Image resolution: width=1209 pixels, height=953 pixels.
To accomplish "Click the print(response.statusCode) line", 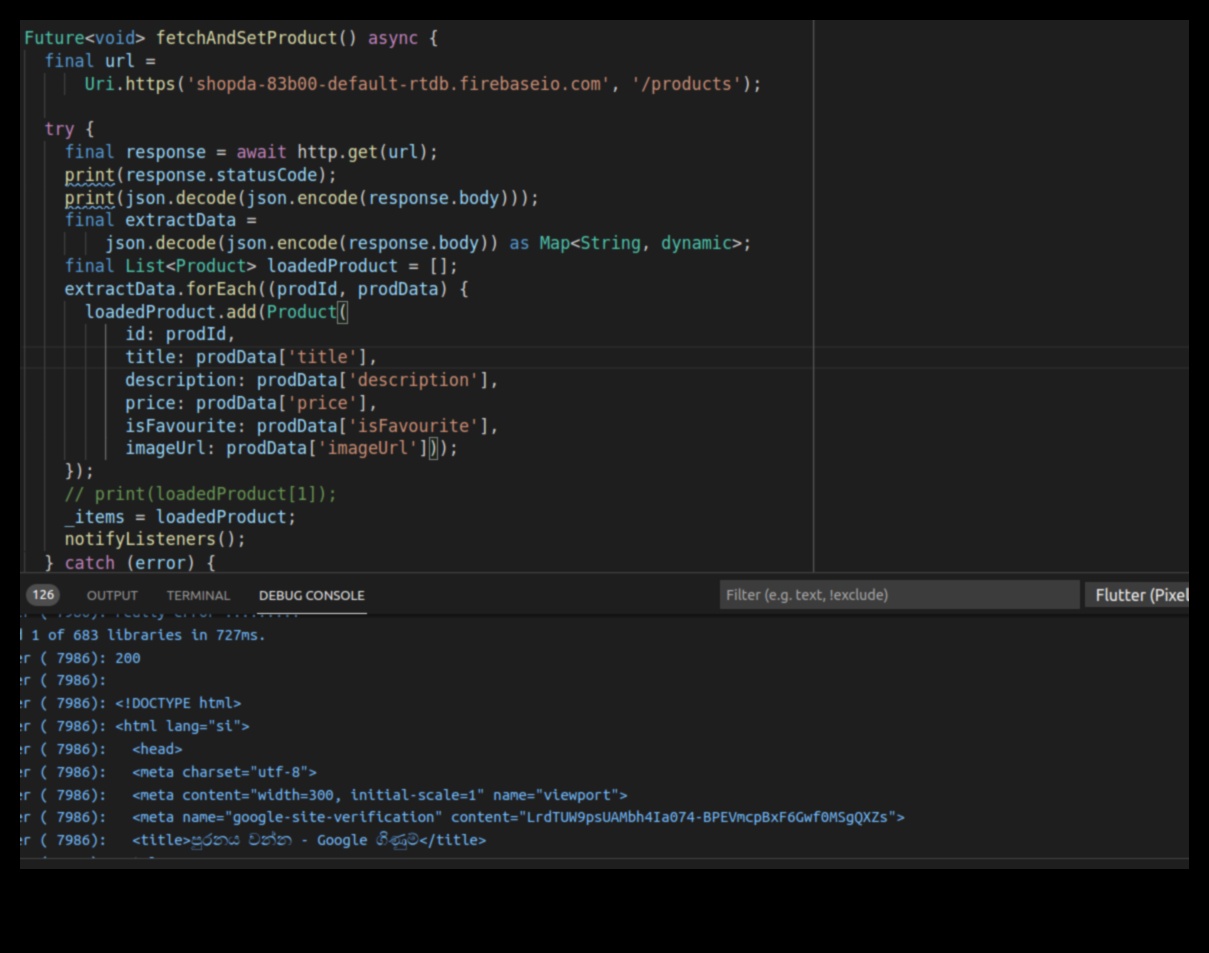I will click(x=200, y=175).
